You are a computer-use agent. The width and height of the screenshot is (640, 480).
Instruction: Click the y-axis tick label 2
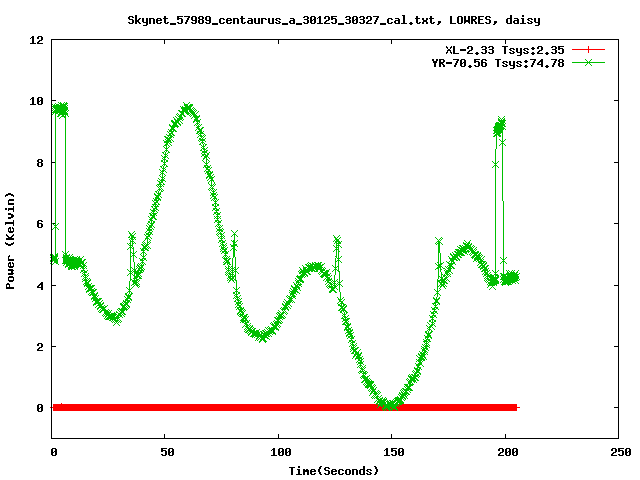coord(40,347)
